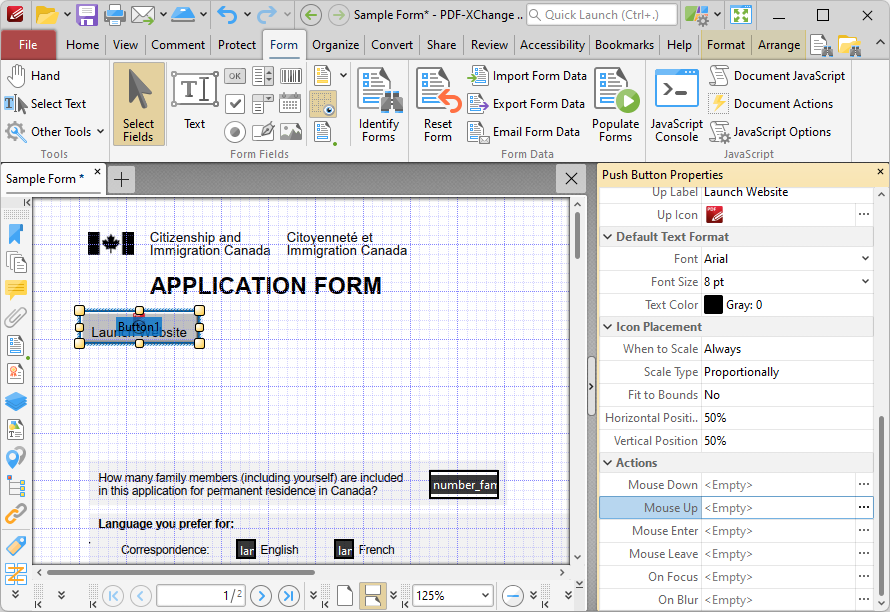The image size is (890, 612).
Task: Click Populate Forms
Action: click(616, 104)
